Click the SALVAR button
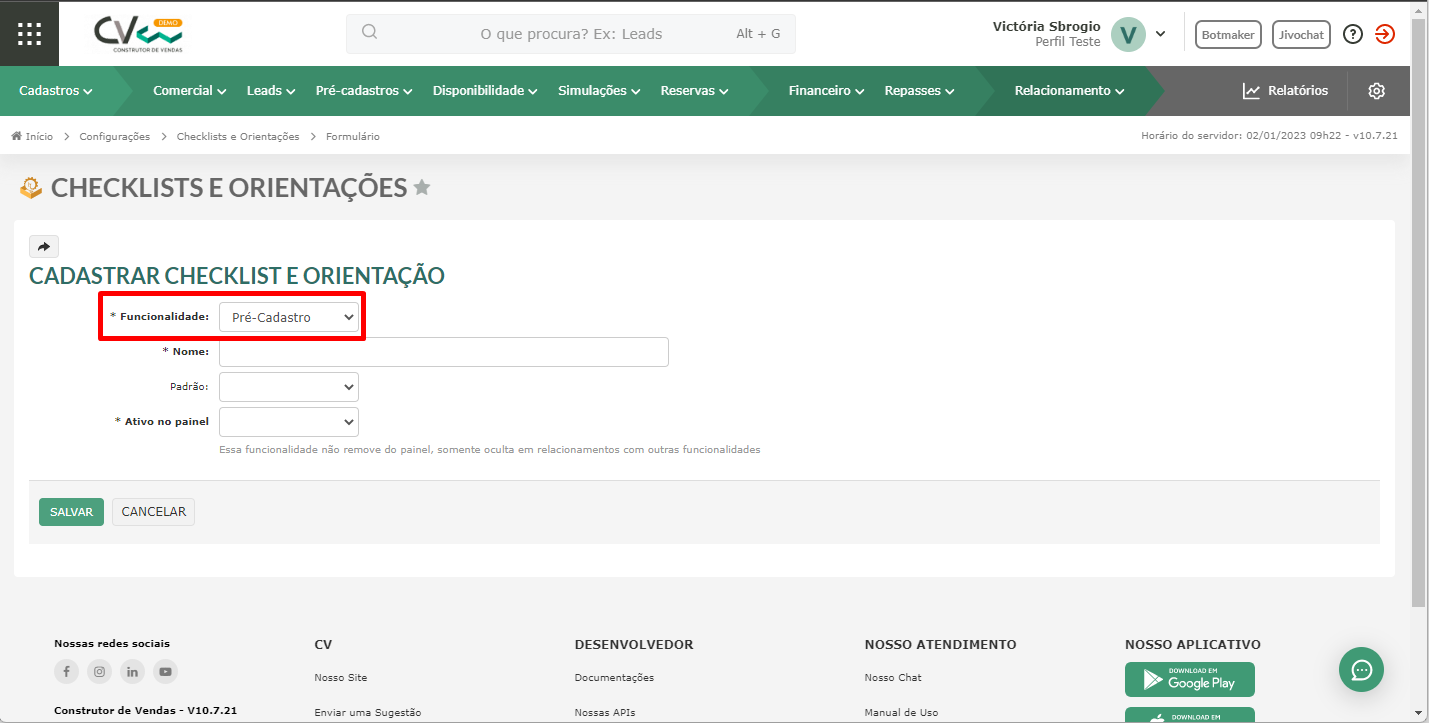1429x723 pixels. pos(71,512)
